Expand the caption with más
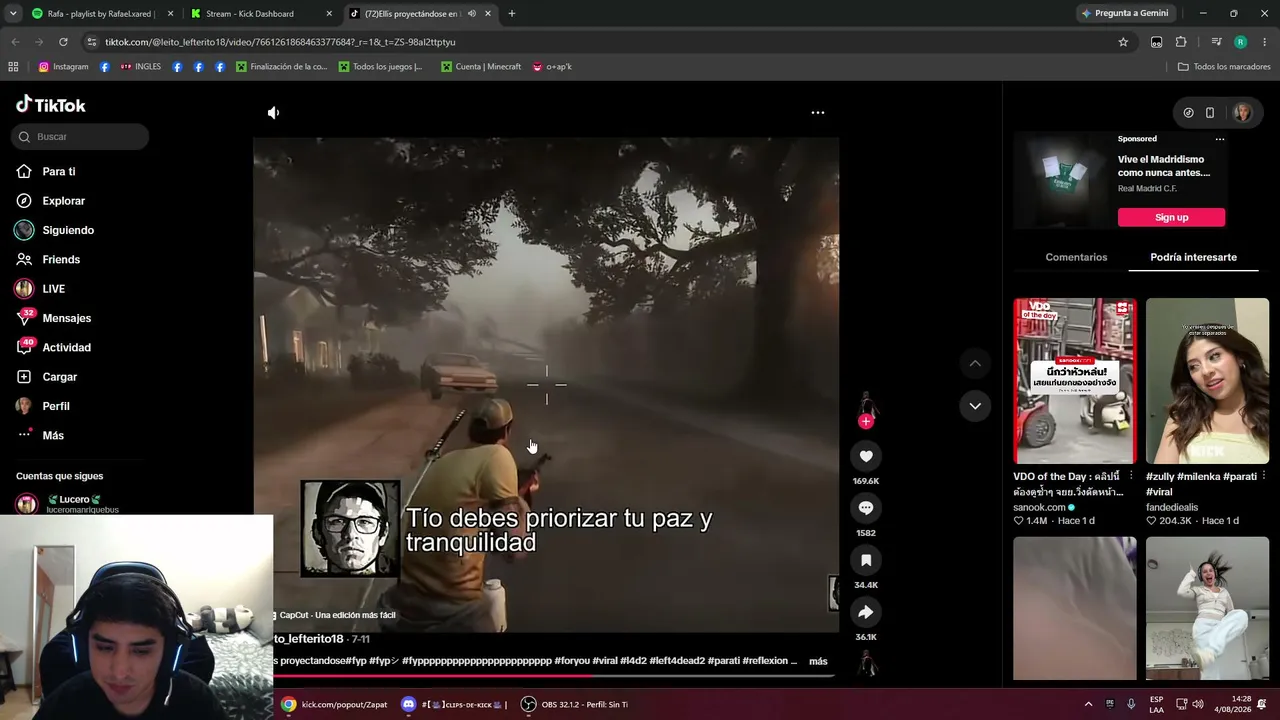This screenshot has height=720, width=1280. tap(818, 661)
